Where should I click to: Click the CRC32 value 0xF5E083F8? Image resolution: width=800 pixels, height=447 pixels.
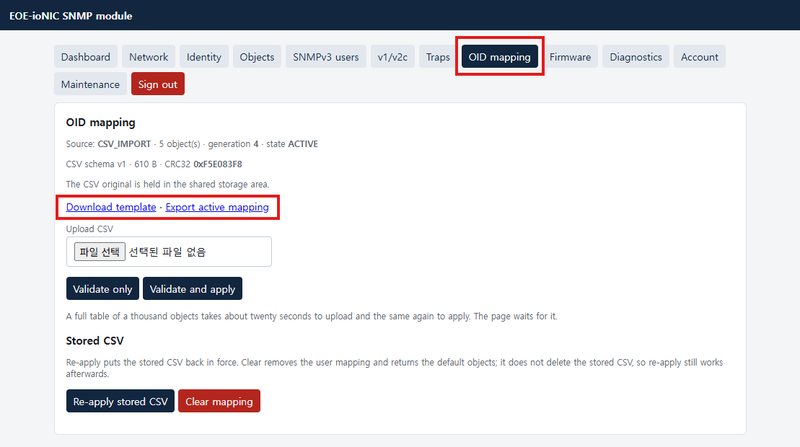pyautogui.click(x=218, y=164)
